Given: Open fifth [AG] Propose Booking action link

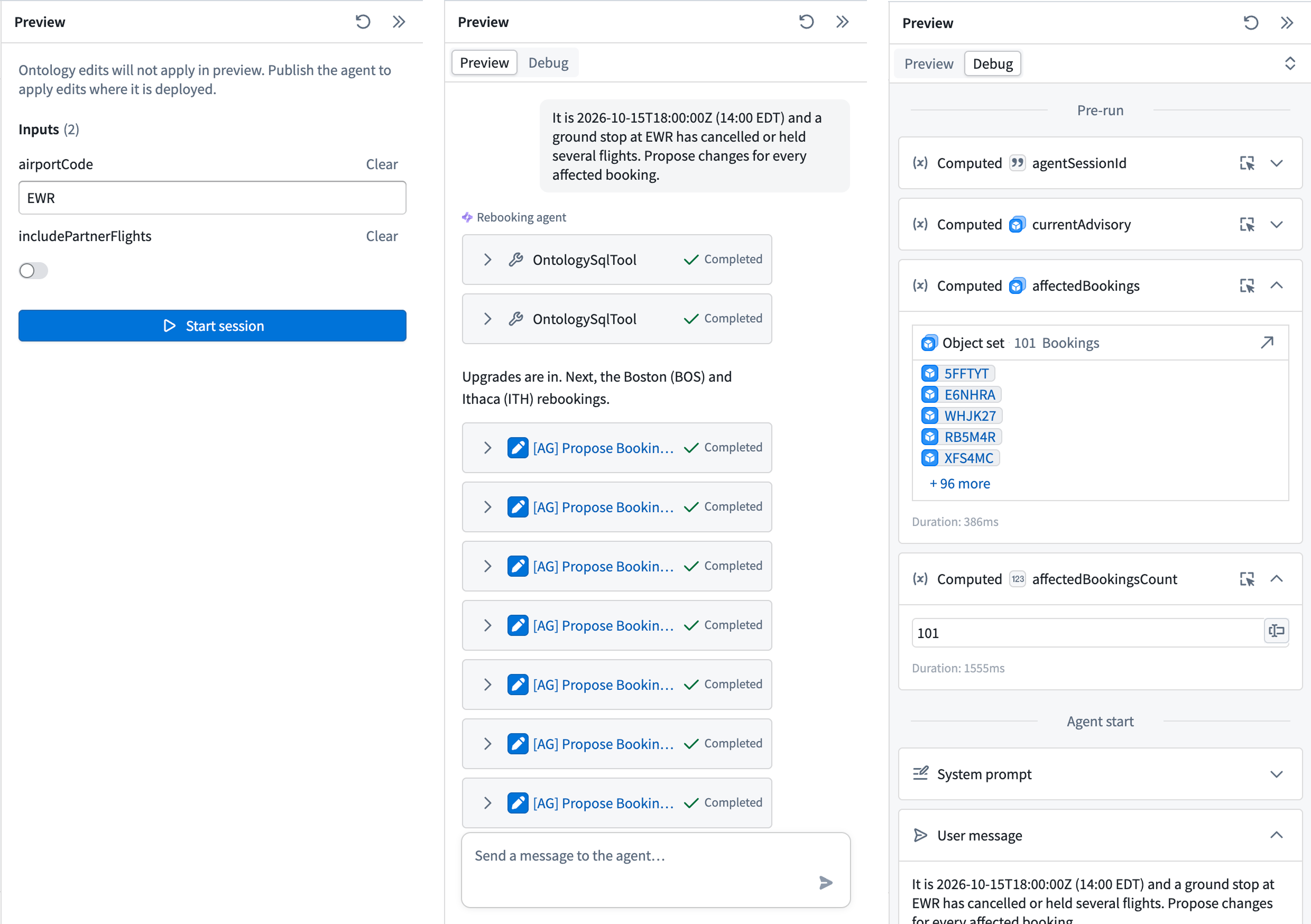Looking at the screenshot, I should point(603,685).
